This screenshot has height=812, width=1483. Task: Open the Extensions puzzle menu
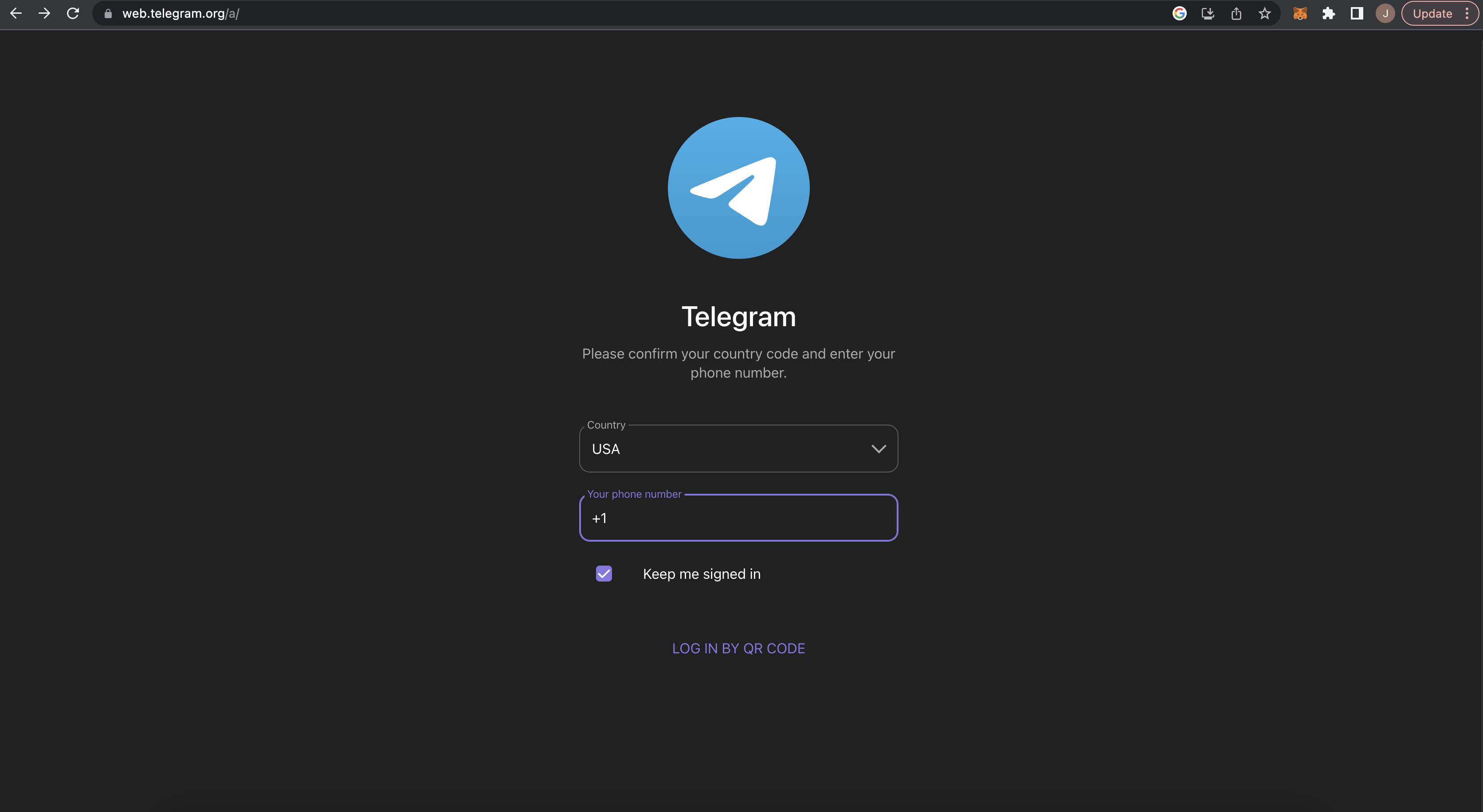(1329, 13)
